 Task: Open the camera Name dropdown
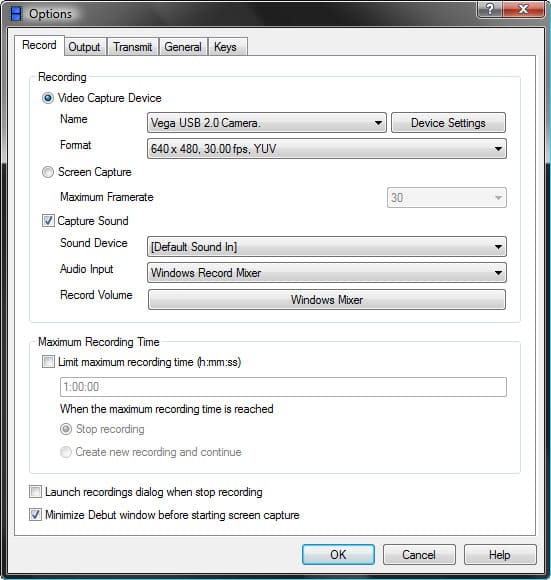coord(267,123)
